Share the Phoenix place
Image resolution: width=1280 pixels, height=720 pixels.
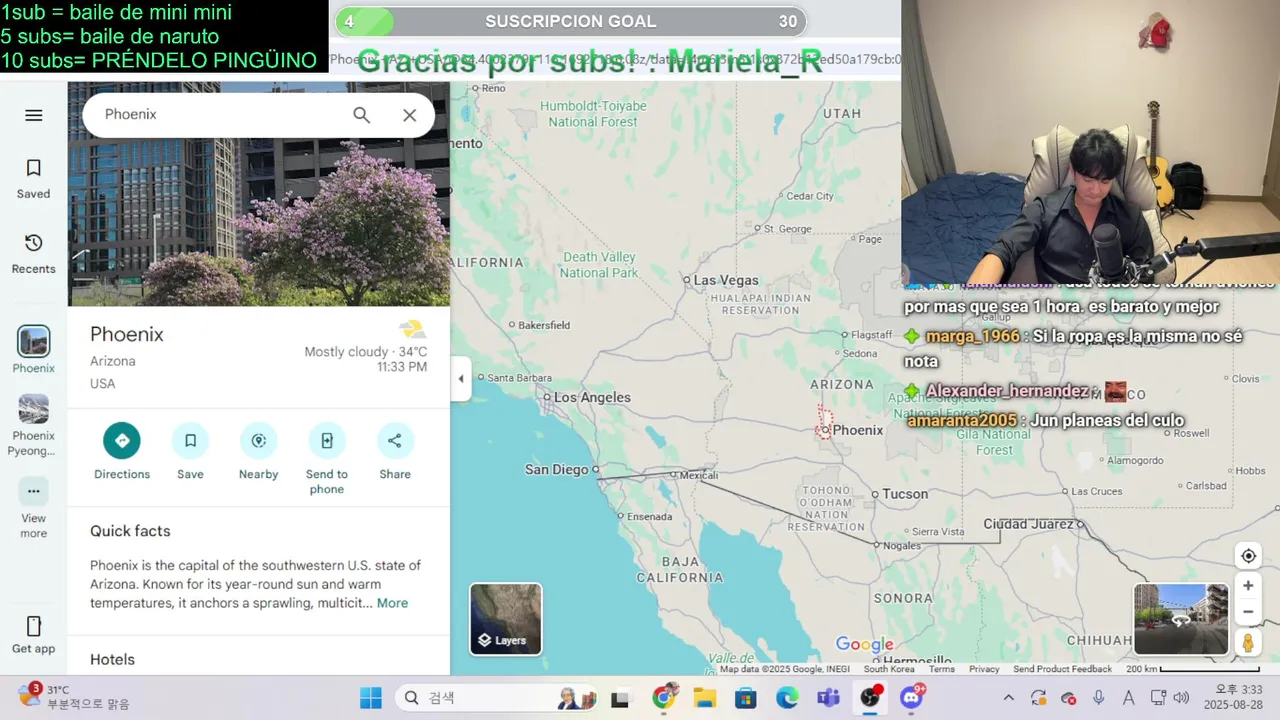(395, 451)
